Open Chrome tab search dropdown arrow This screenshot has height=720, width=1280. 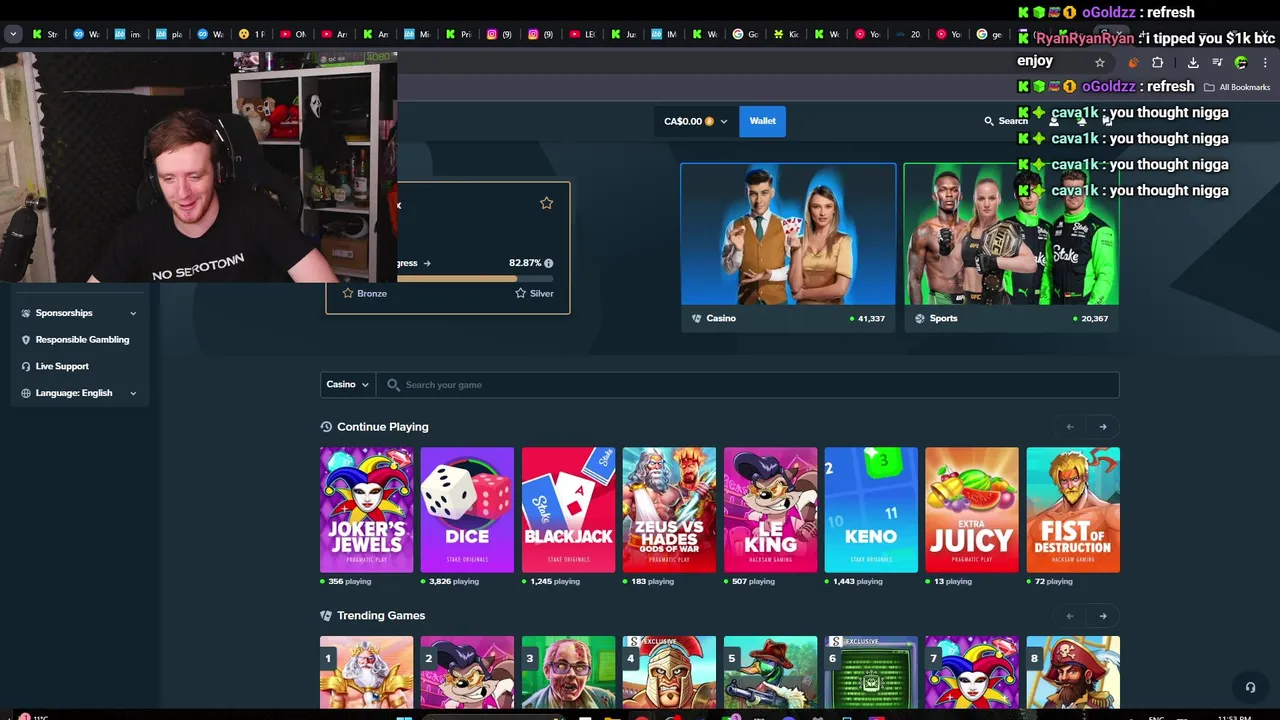13,34
